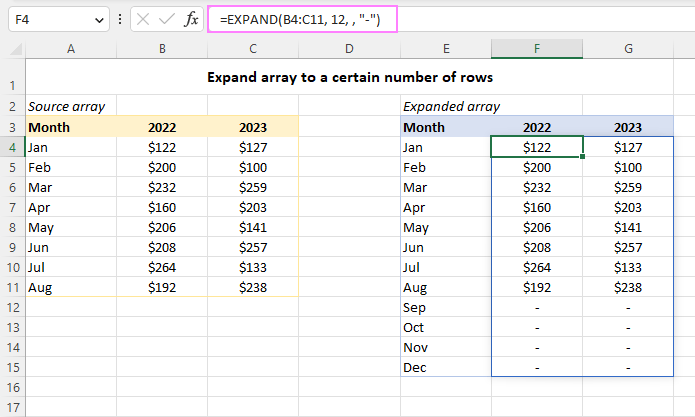Click the '2022' header in column B
This screenshot has width=695, height=417.
[x=162, y=127]
